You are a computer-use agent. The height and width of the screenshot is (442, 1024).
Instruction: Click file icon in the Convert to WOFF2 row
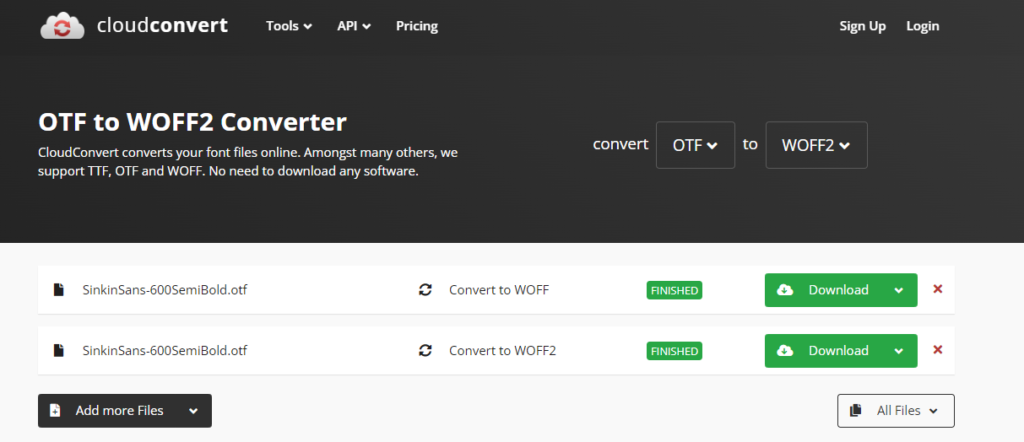click(59, 351)
